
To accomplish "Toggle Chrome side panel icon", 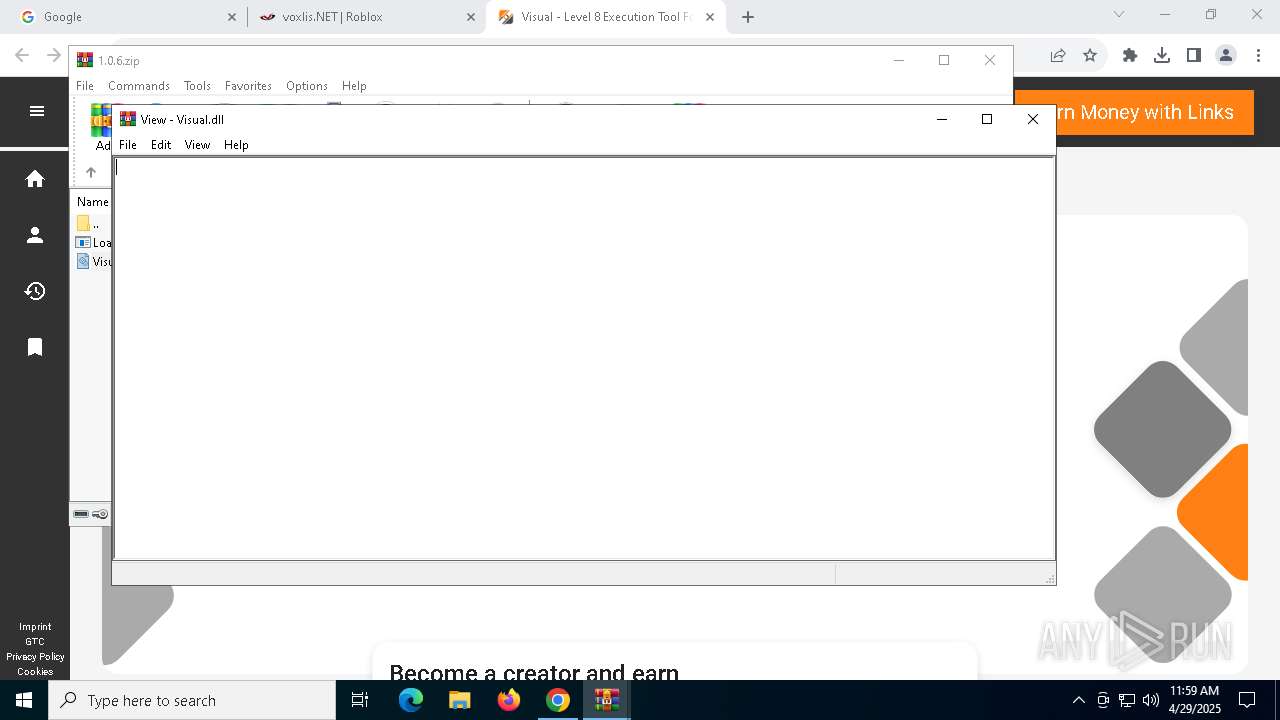I will [x=1194, y=56].
